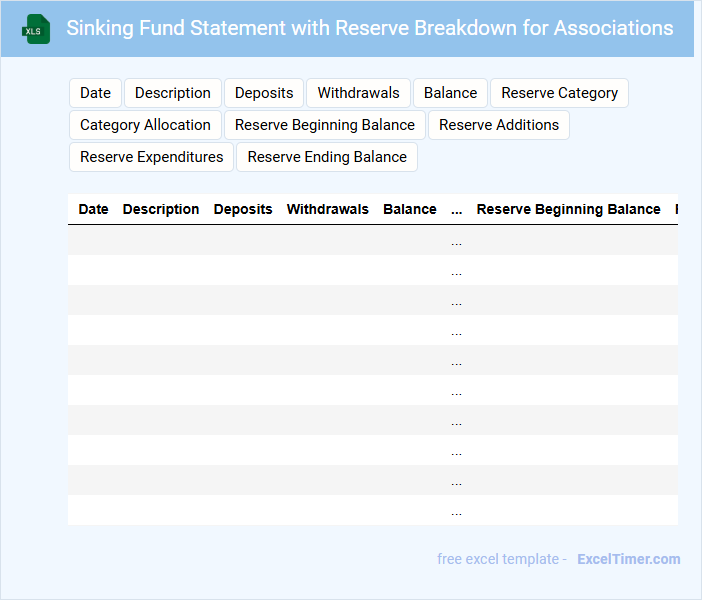The image size is (702, 600).
Task: Click the Deposits column header
Action: tap(243, 209)
